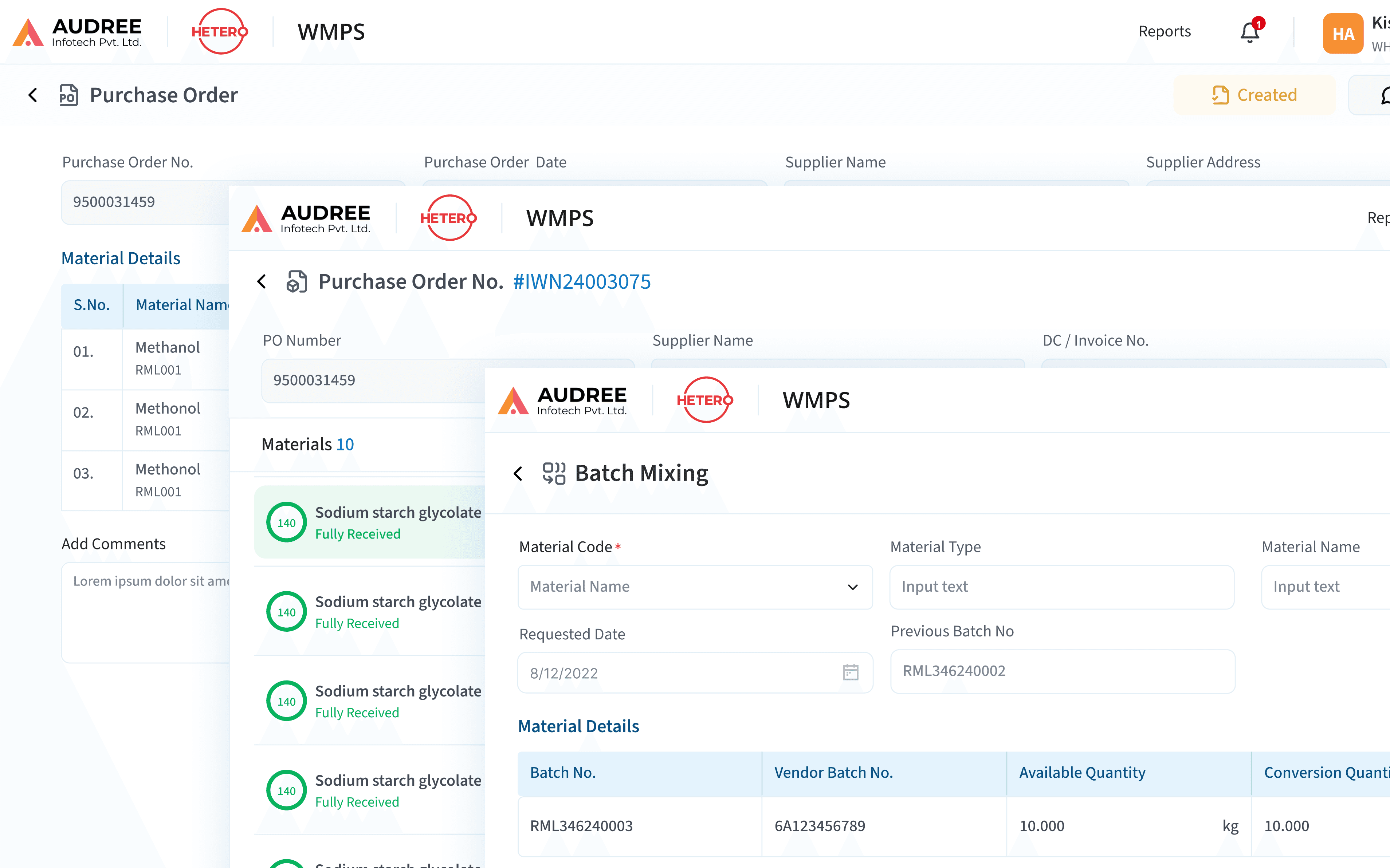Image resolution: width=1390 pixels, height=868 pixels.
Task: Click the Created status button
Action: pos(1254,95)
